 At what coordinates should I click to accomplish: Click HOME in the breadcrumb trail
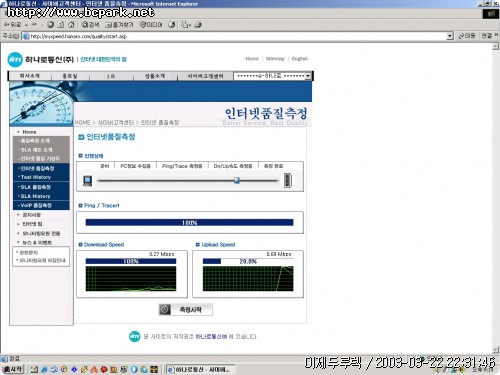(x=83, y=123)
